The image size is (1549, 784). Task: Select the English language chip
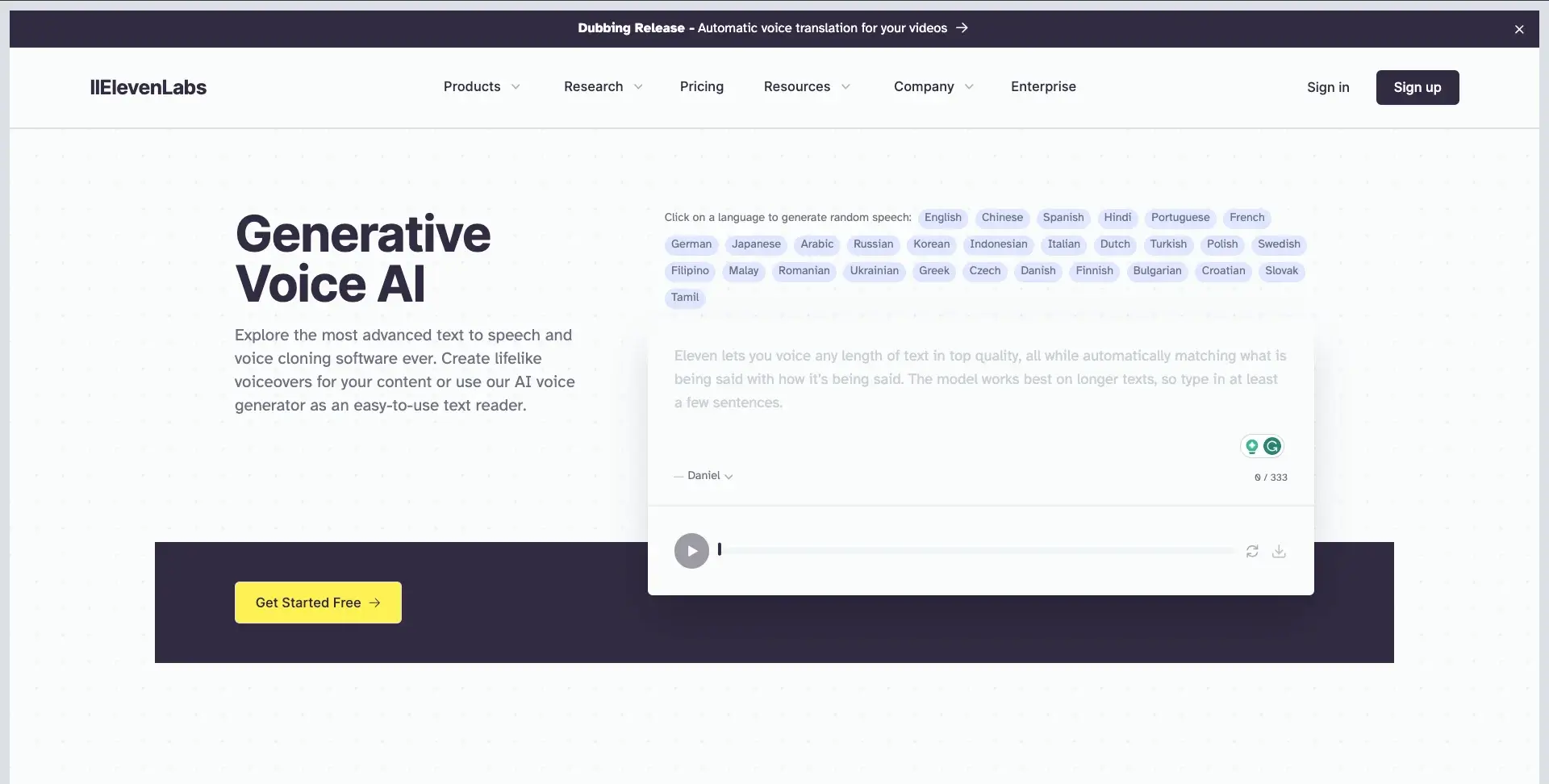943,218
